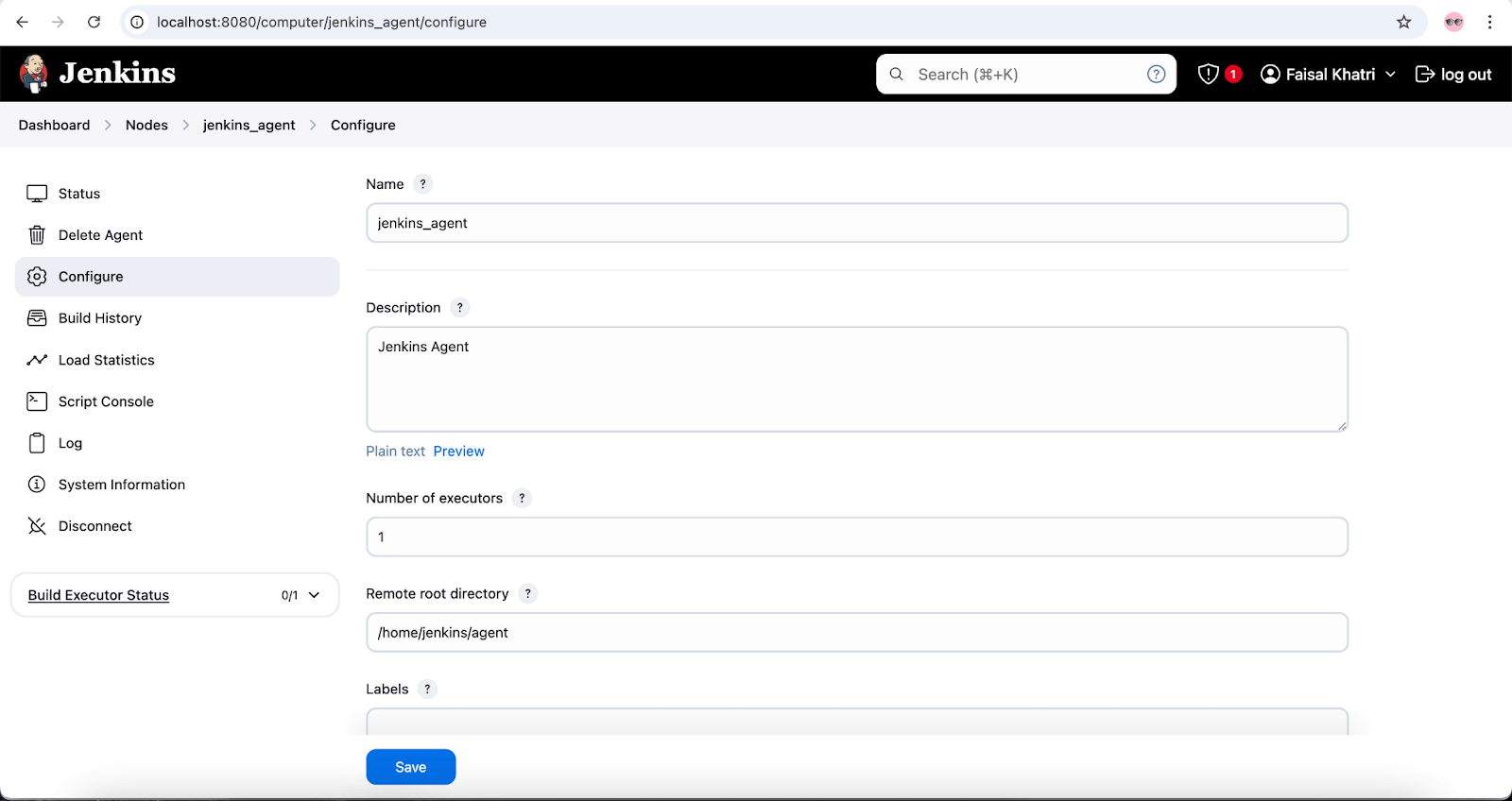Expand the chevron after the Dashboard breadcrumb
This screenshot has width=1512, height=801.
(x=108, y=125)
